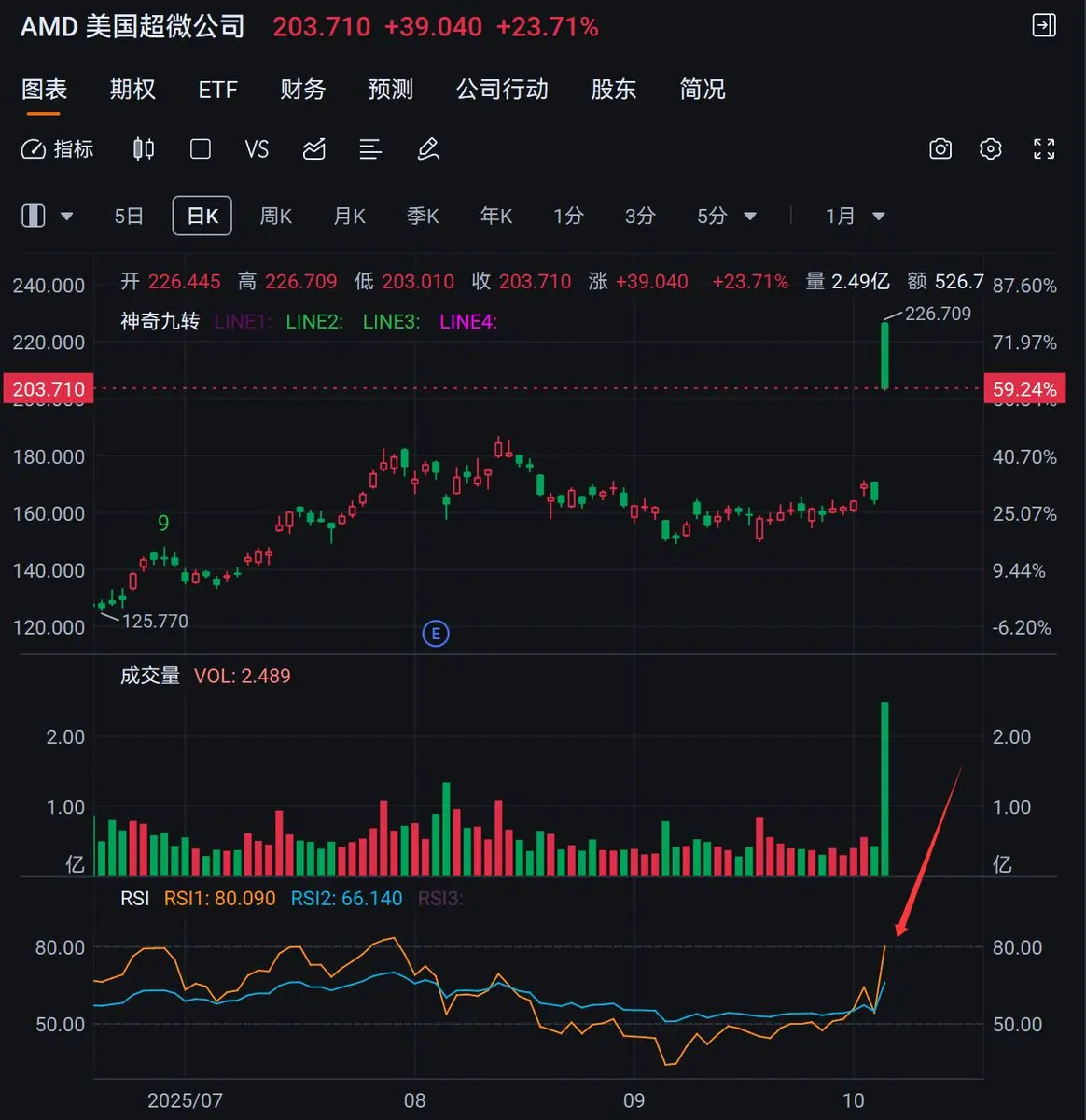Click the 2025/07 date axis label
Screen dimensions: 1086x1120
point(185,1100)
